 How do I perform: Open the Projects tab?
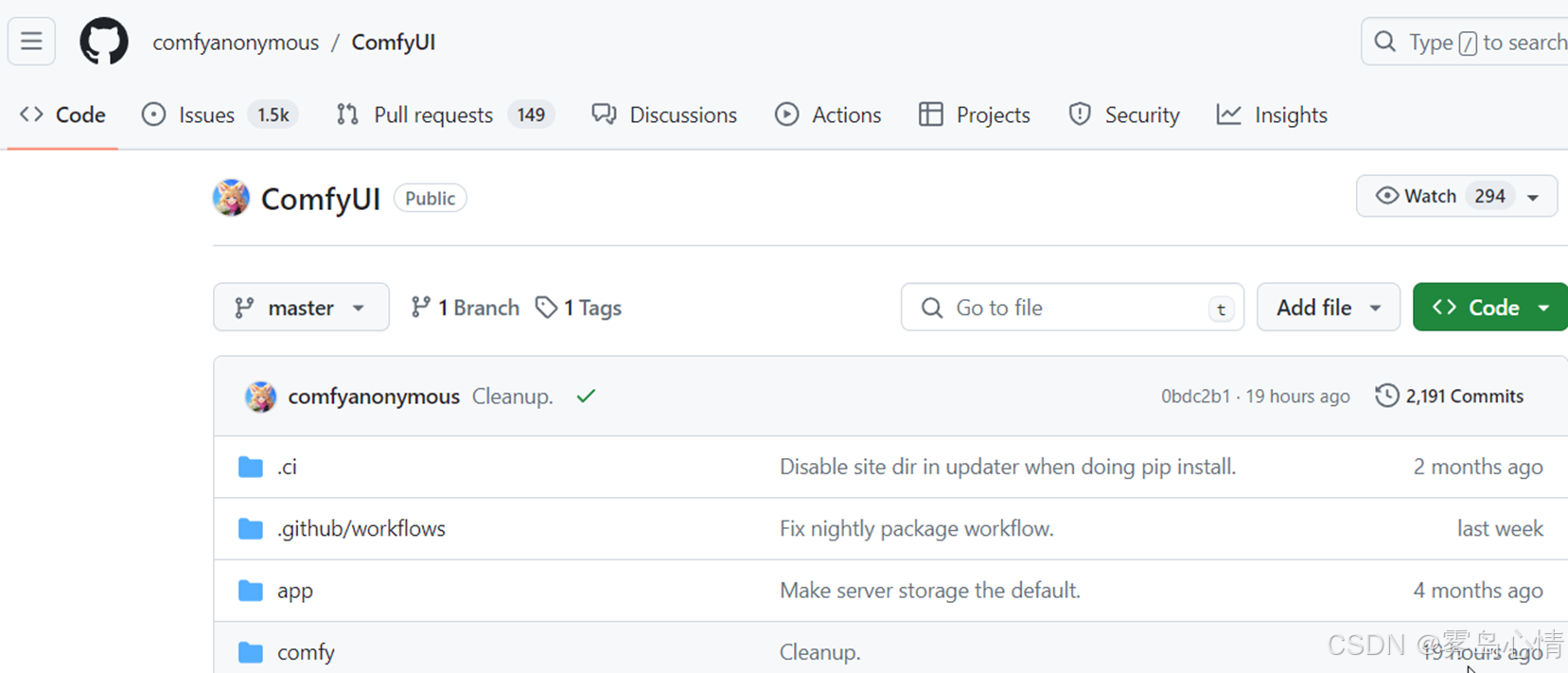[x=975, y=115]
